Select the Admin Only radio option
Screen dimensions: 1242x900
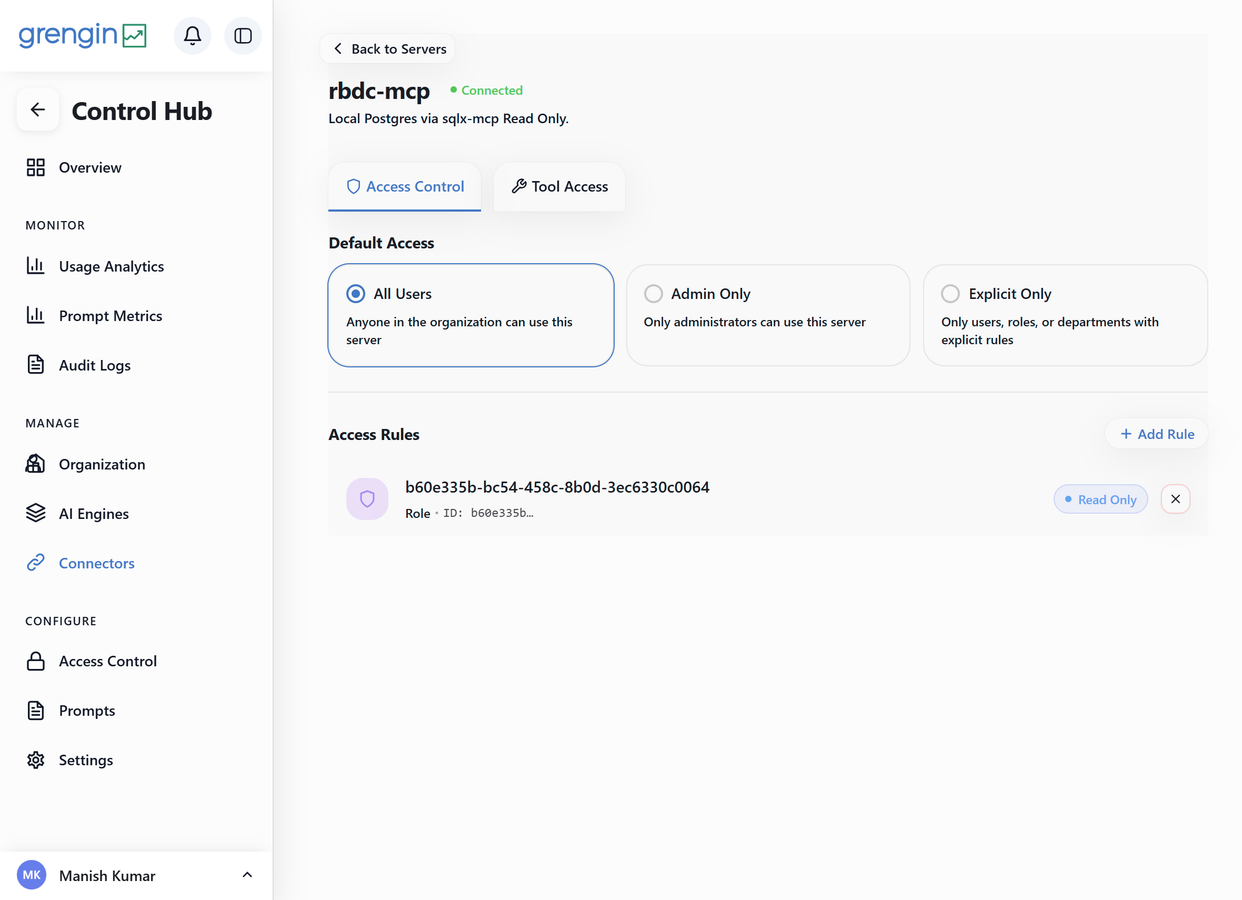pyautogui.click(x=653, y=294)
